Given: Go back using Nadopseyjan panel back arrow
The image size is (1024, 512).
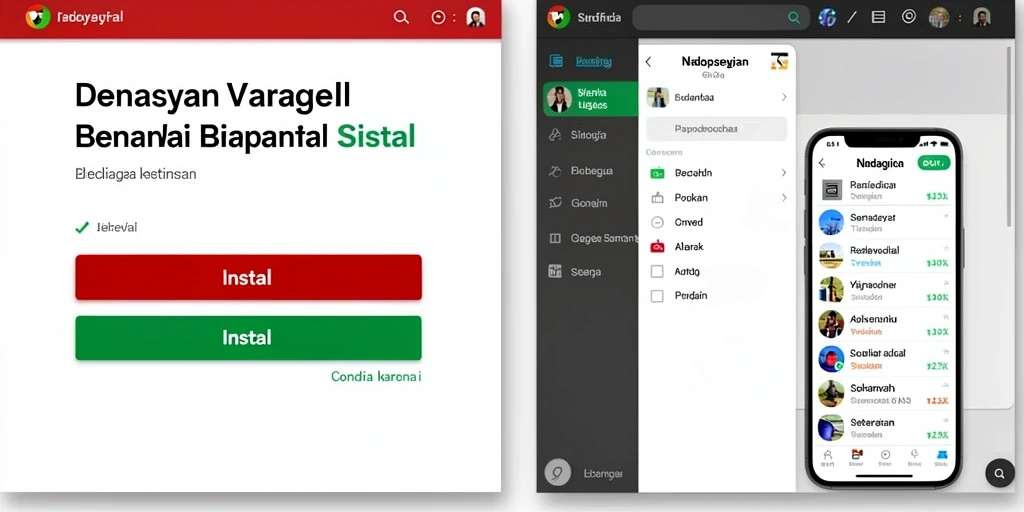Looking at the screenshot, I should 648,62.
